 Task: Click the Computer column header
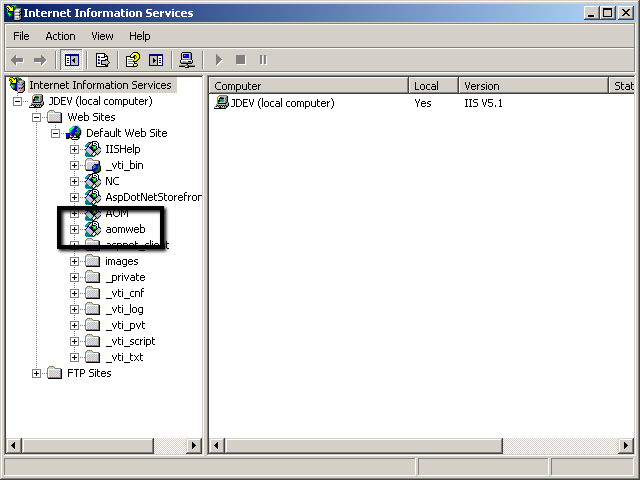click(x=308, y=86)
